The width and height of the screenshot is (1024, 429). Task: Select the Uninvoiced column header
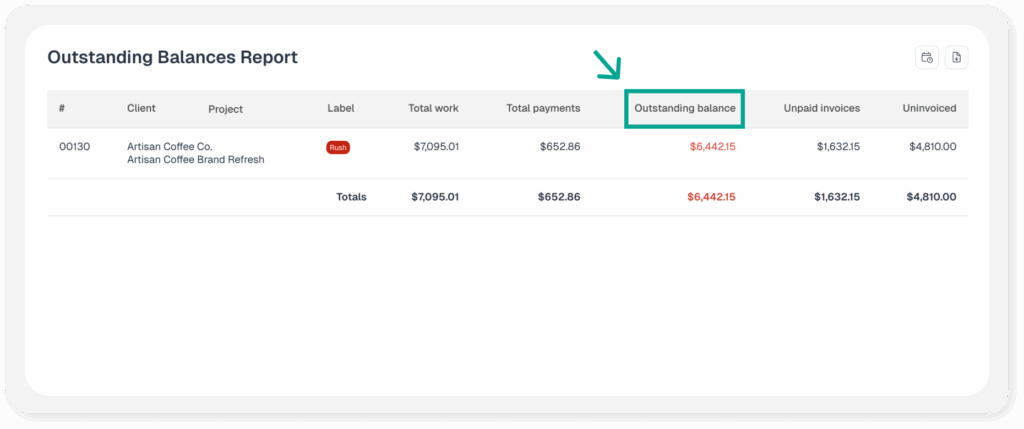[929, 108]
